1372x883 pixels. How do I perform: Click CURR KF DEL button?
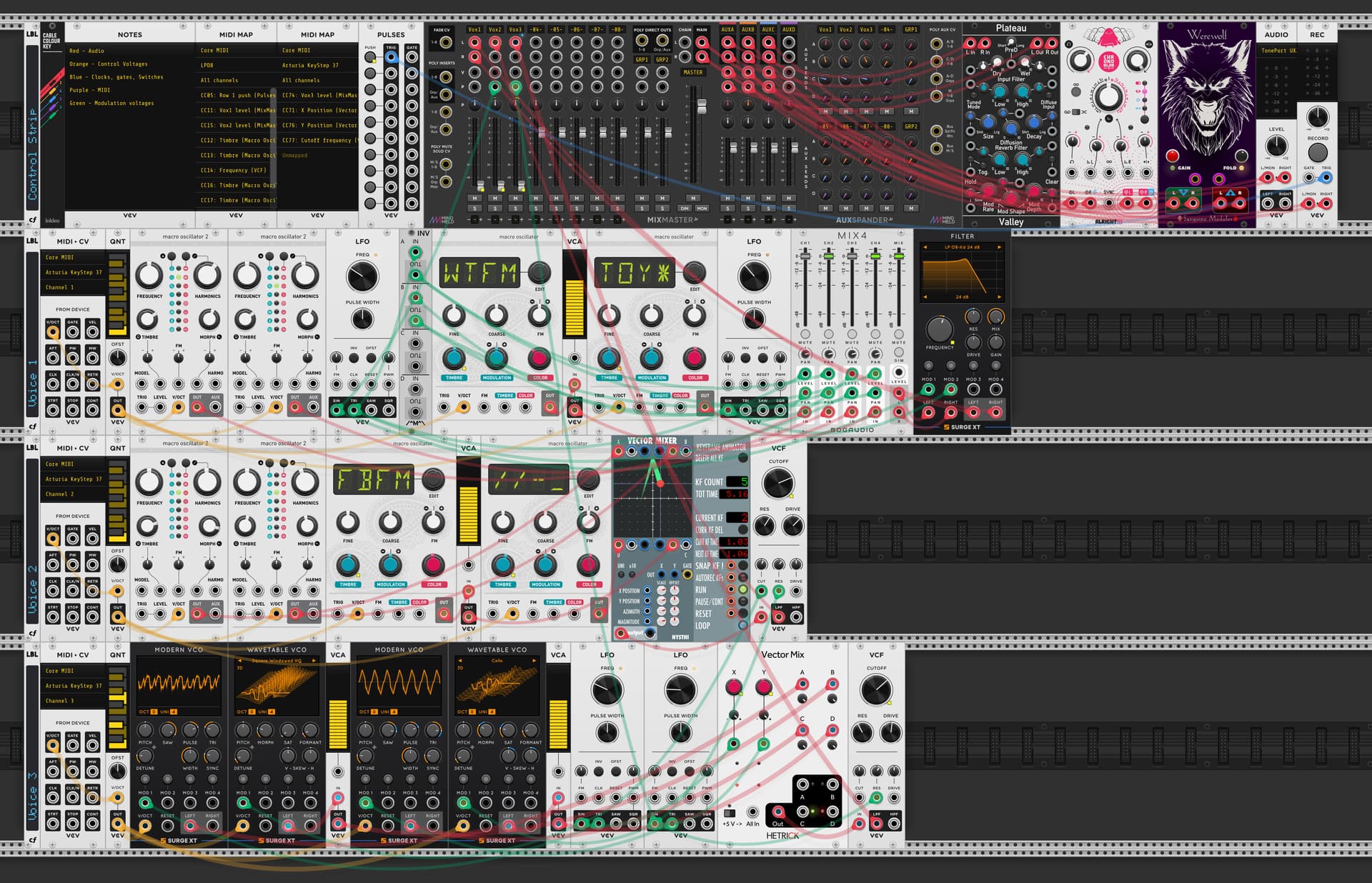[743, 530]
